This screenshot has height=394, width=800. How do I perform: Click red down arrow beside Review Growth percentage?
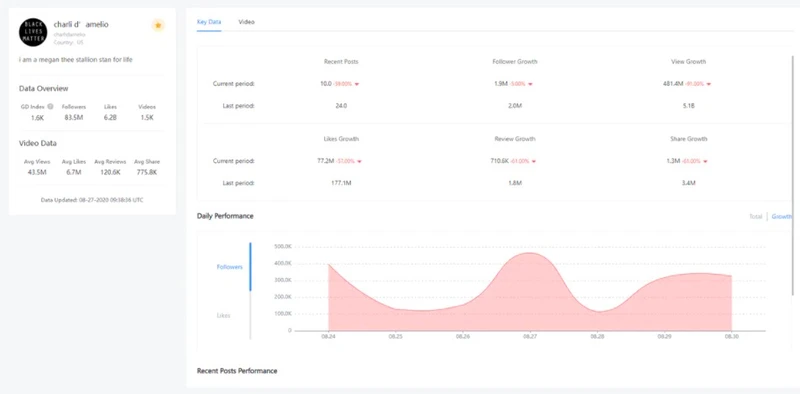(534, 161)
